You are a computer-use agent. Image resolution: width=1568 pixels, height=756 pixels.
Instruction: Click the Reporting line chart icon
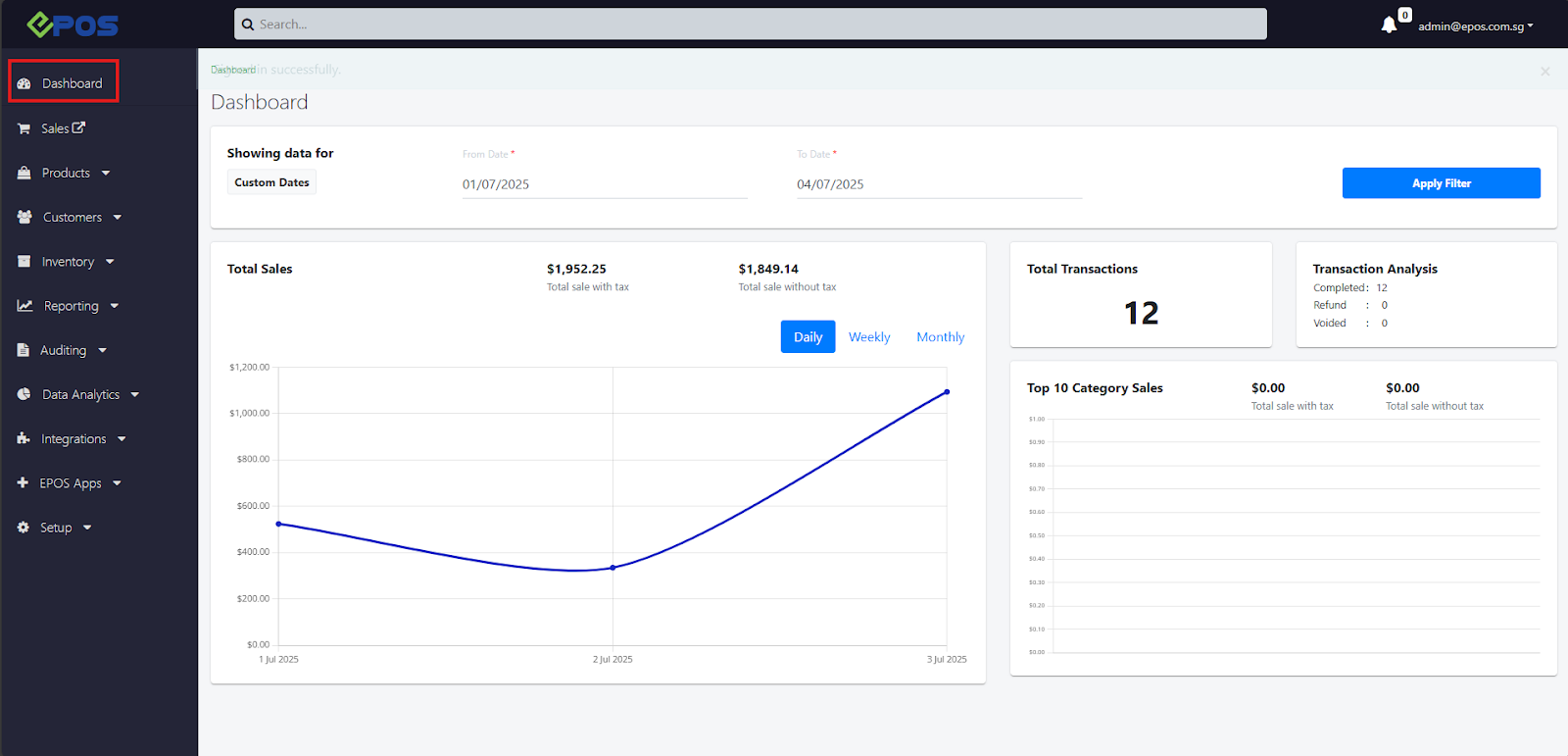click(24, 306)
